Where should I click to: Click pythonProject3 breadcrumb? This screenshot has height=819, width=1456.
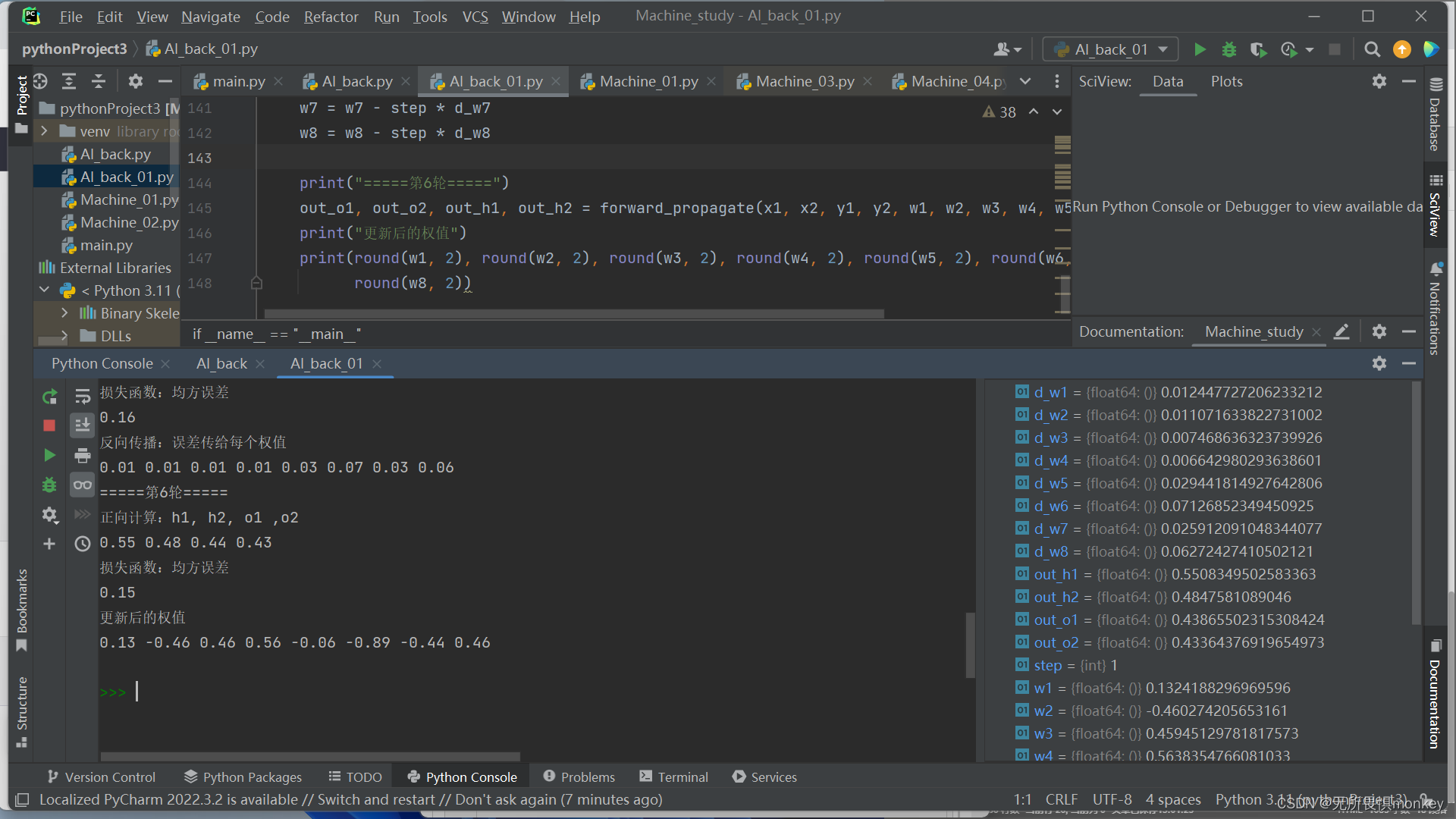pos(74,49)
